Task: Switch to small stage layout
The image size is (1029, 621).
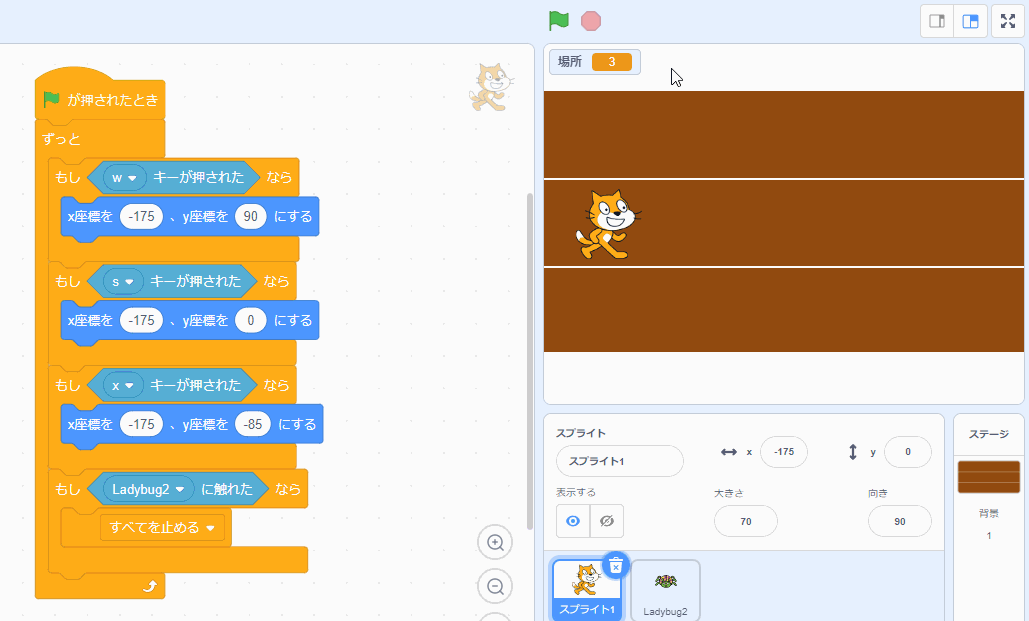Action: click(937, 21)
